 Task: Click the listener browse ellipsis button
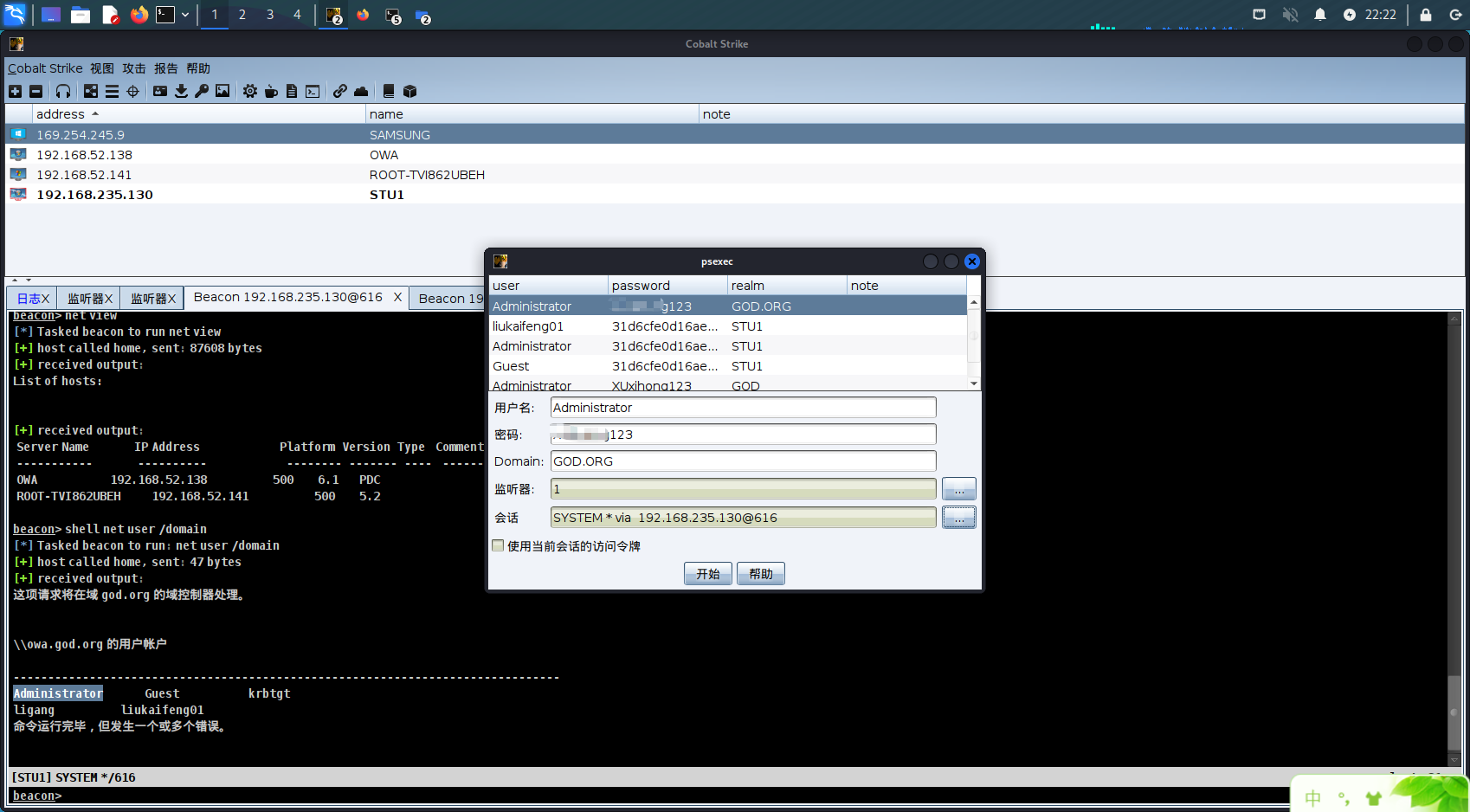tap(958, 489)
